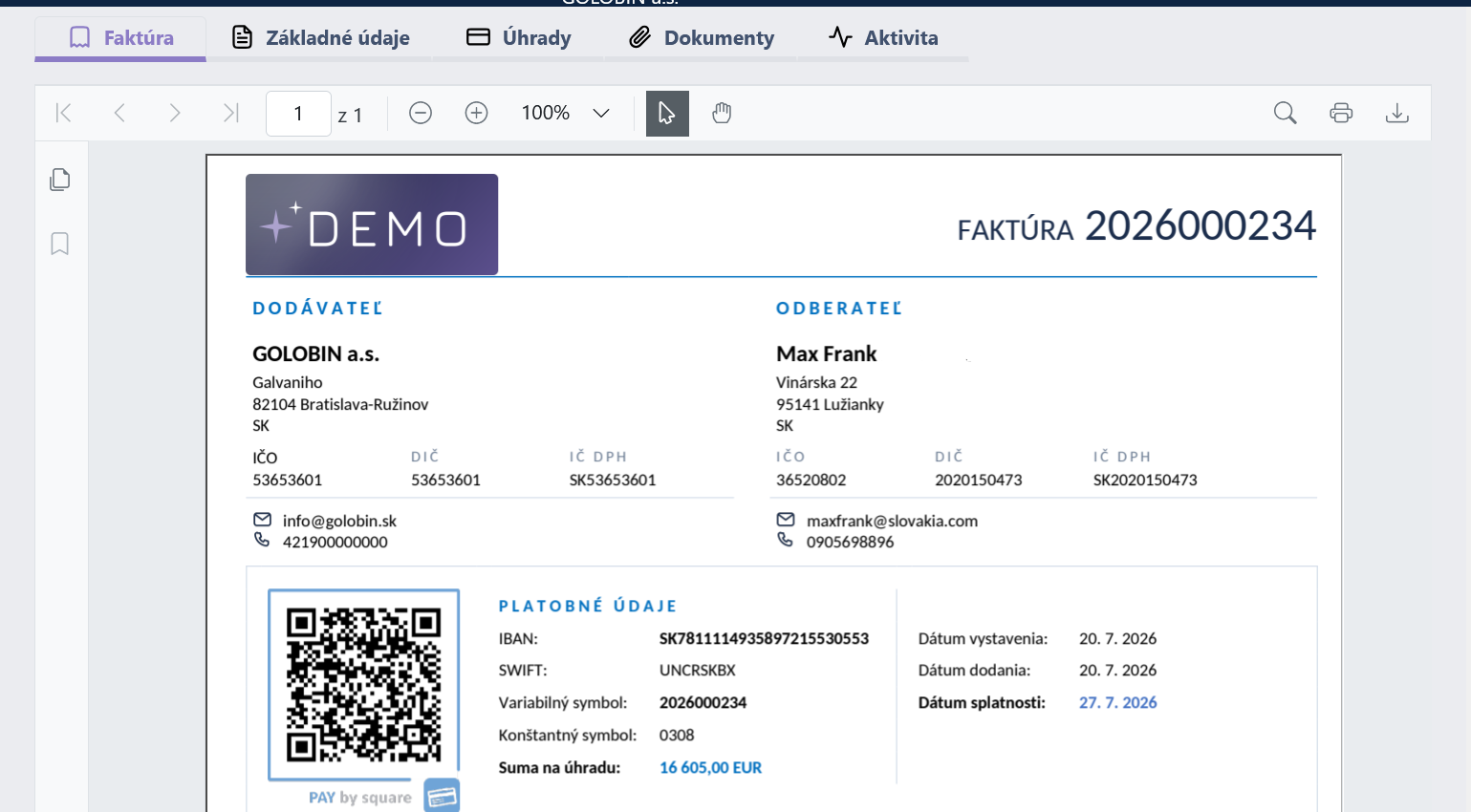The image size is (1471, 812).
Task: Activate the text selection cursor tool
Action: pos(667,114)
